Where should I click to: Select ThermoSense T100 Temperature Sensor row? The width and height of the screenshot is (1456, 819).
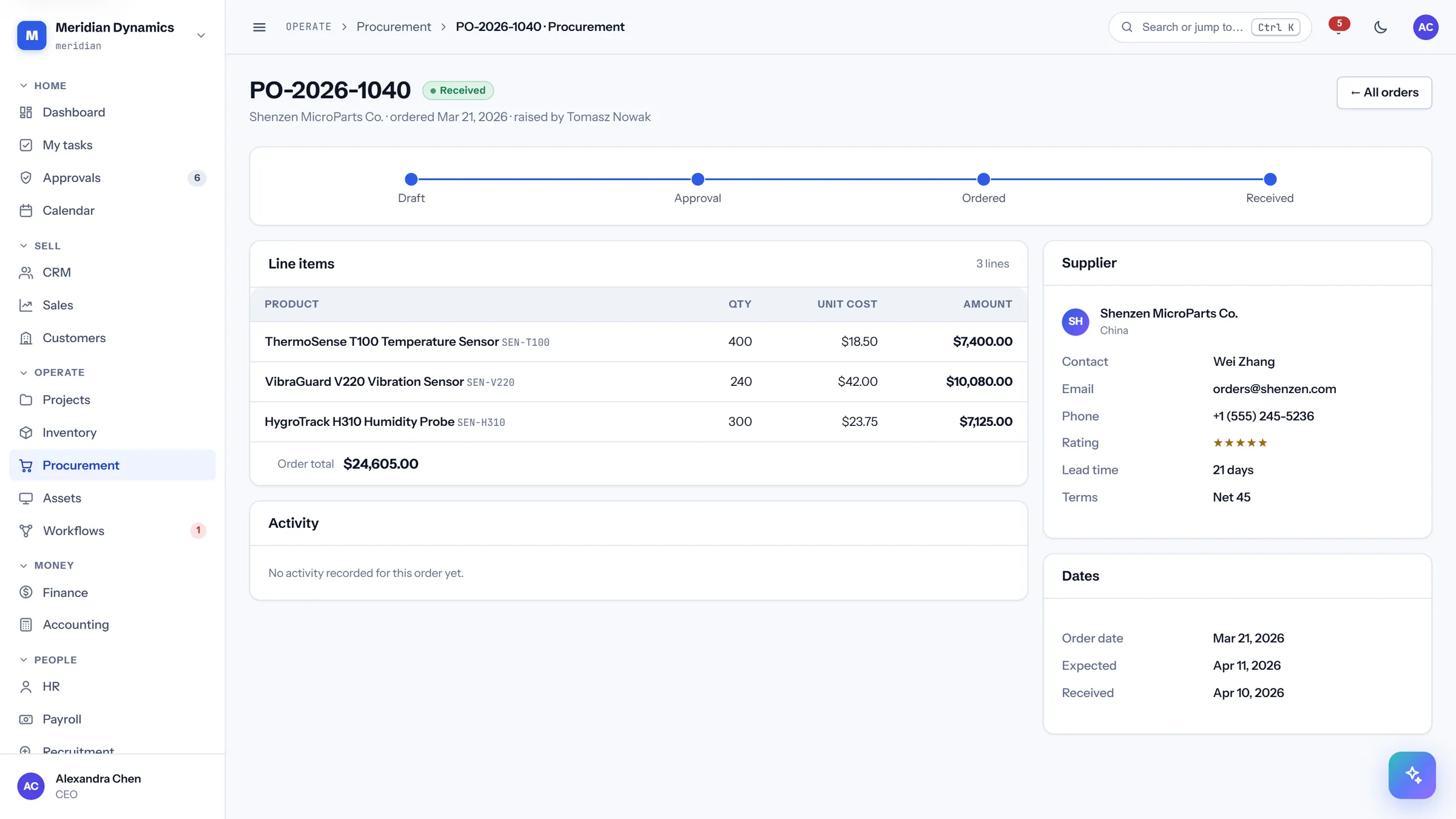[638, 342]
